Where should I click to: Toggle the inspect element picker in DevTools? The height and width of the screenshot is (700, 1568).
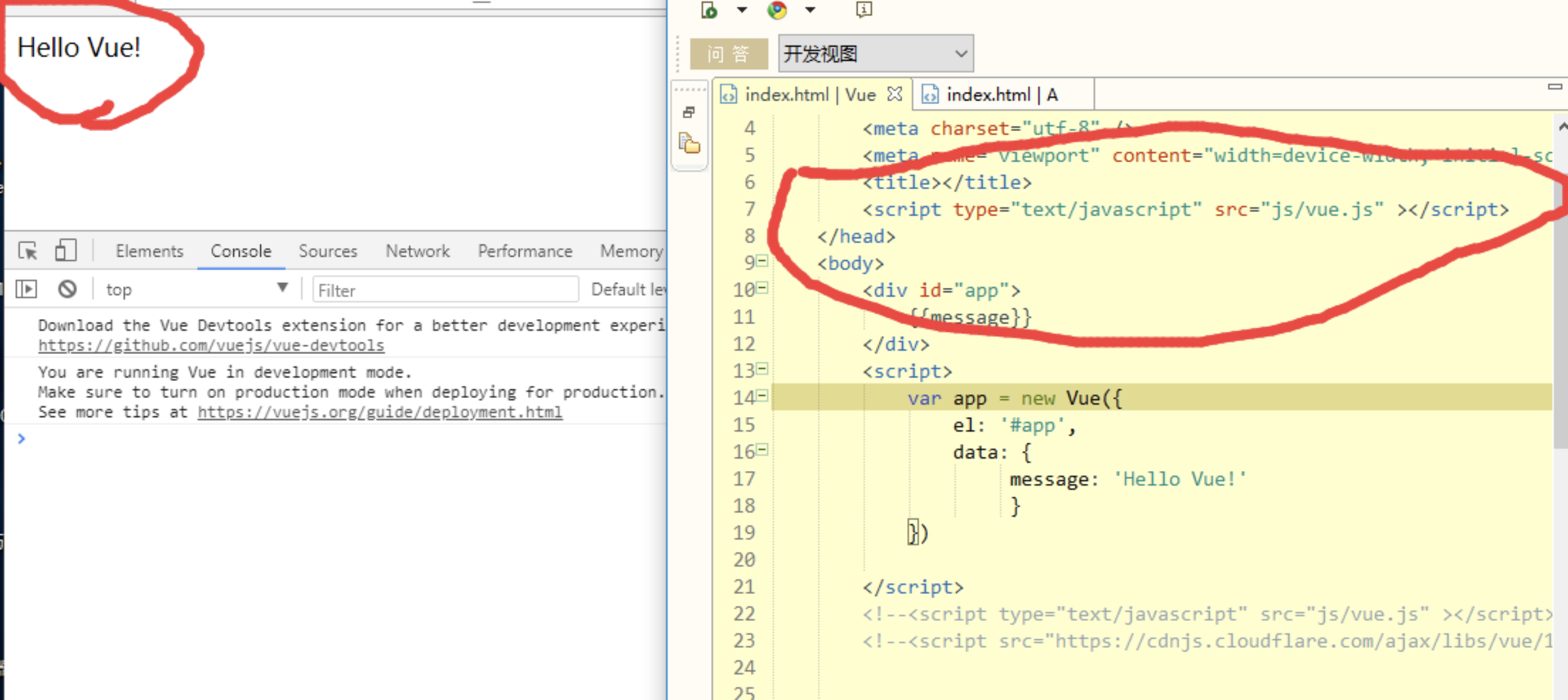pos(28,251)
